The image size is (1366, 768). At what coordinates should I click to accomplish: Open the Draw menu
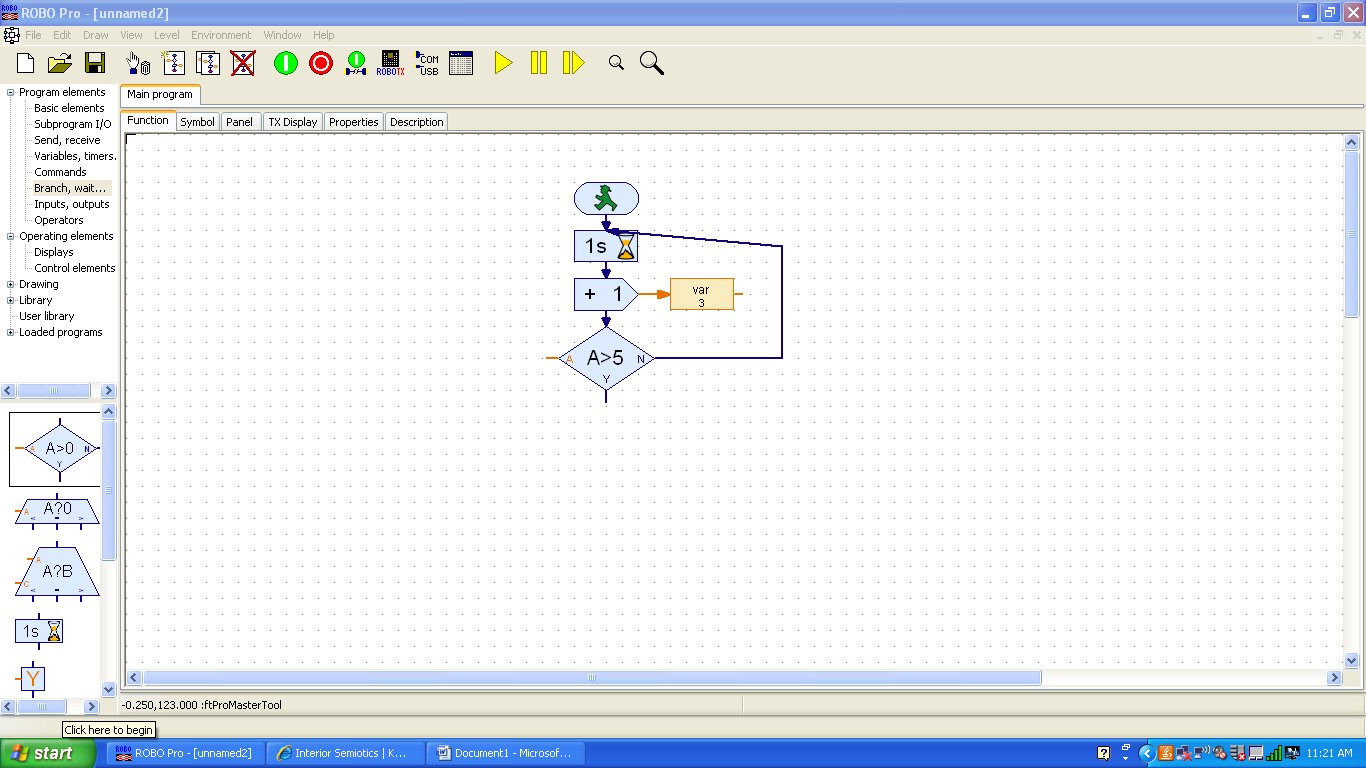pyautogui.click(x=96, y=35)
